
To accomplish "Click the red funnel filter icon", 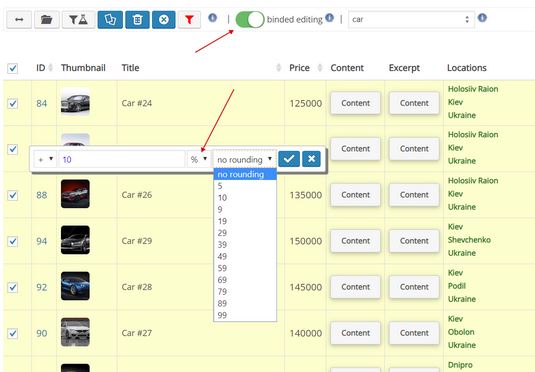I will tap(189, 19).
